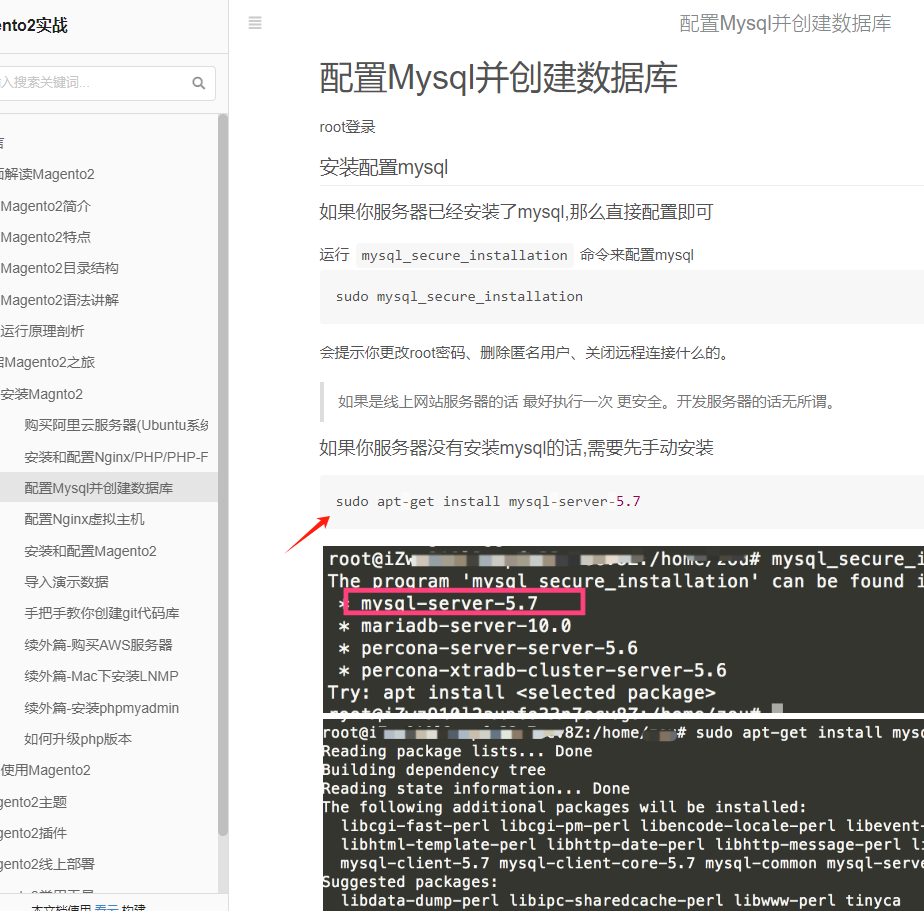Focus the keyword search input field
Viewport: 924px width, 911px height.
[x=90, y=83]
